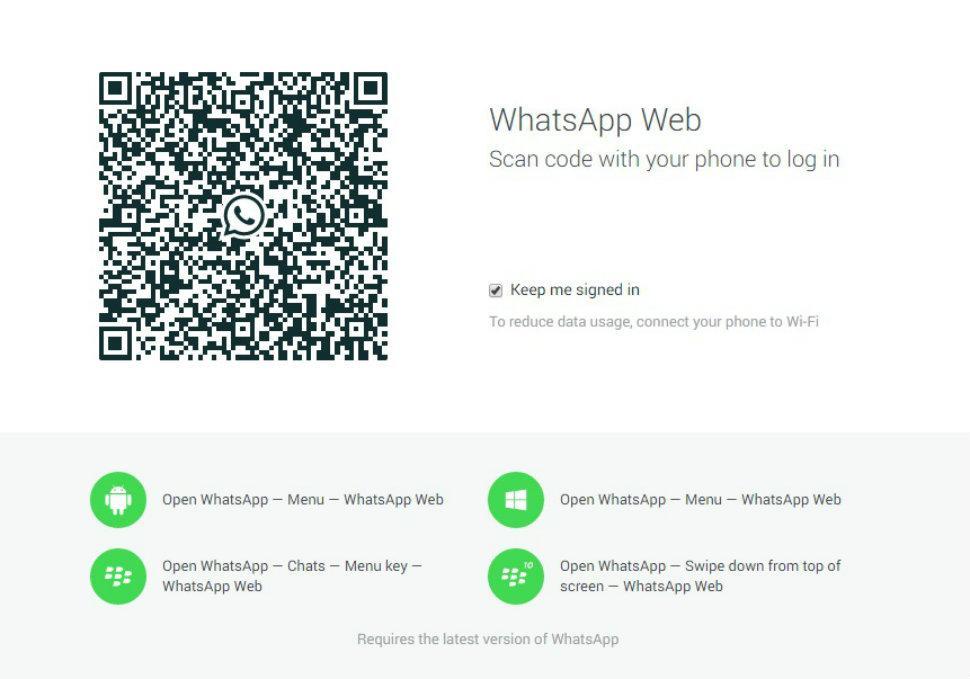Uncheck the Keep me signed in checkbox

pos(496,290)
